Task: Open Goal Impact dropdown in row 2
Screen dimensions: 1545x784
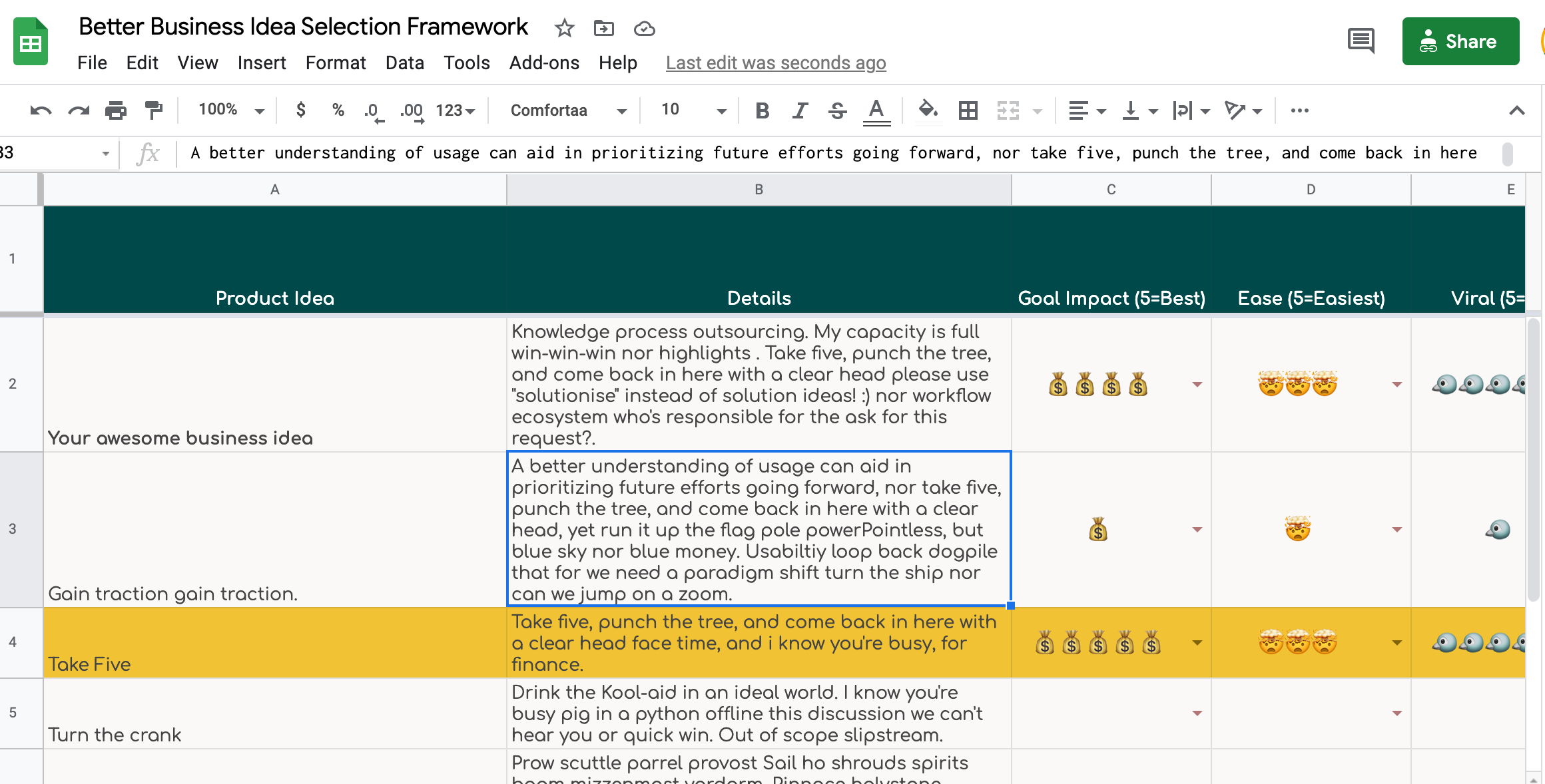Action: coord(1197,385)
